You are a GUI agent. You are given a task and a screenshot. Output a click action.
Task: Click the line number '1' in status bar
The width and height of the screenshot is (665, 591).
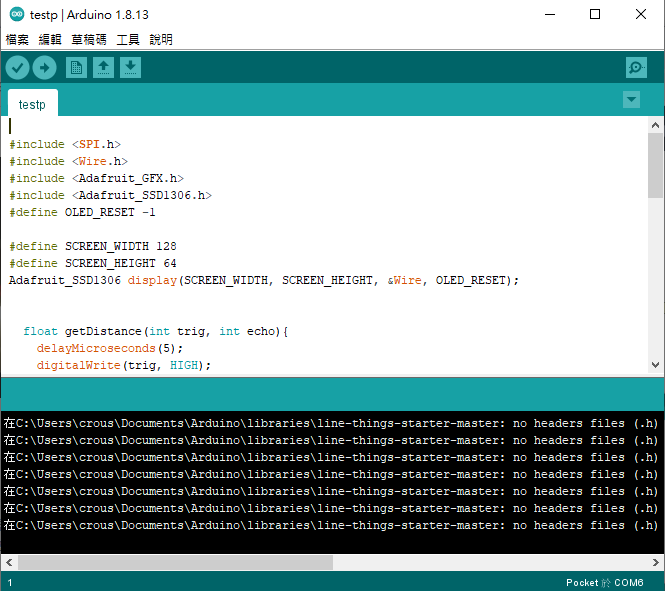(x=10, y=583)
